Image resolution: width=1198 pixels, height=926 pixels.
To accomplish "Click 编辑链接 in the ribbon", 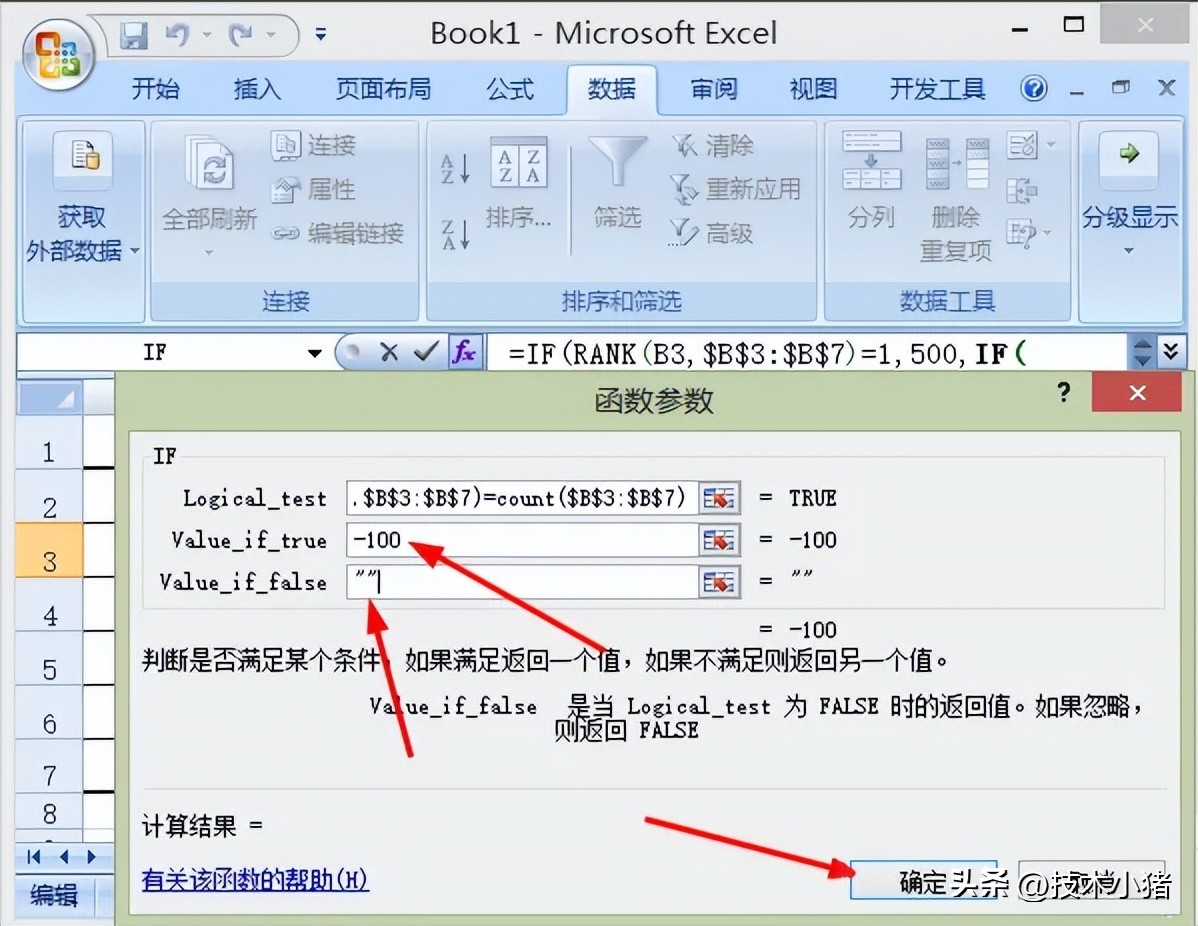I will (337, 232).
